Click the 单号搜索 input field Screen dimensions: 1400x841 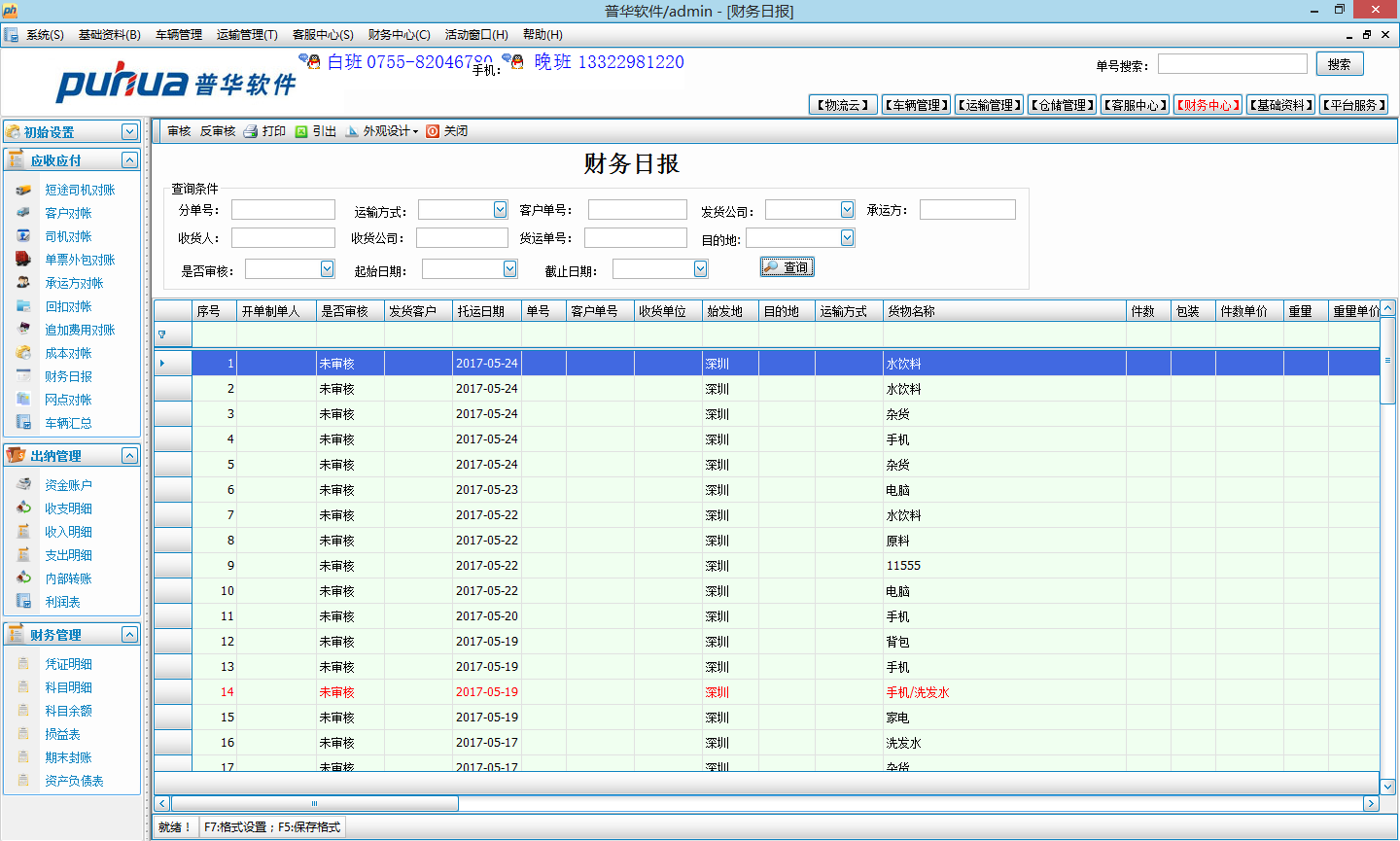(x=1232, y=64)
